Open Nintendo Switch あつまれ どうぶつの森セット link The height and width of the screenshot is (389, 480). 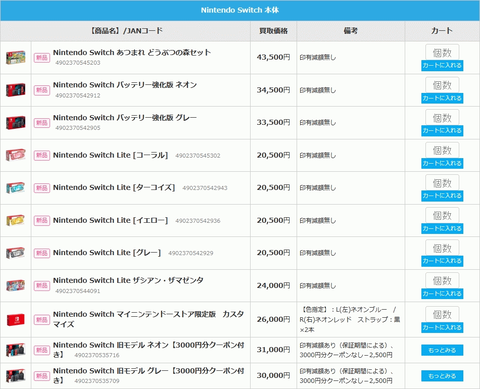tap(132, 52)
